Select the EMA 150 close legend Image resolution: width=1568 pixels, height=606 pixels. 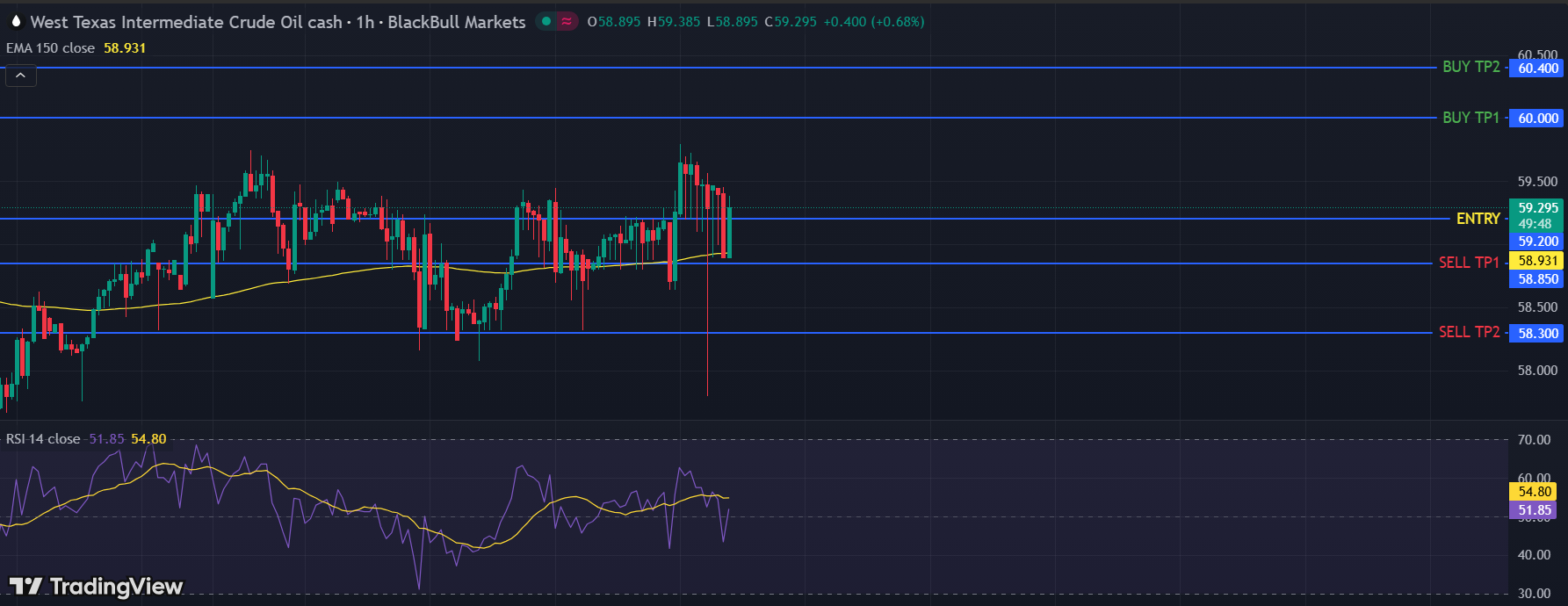[51, 48]
